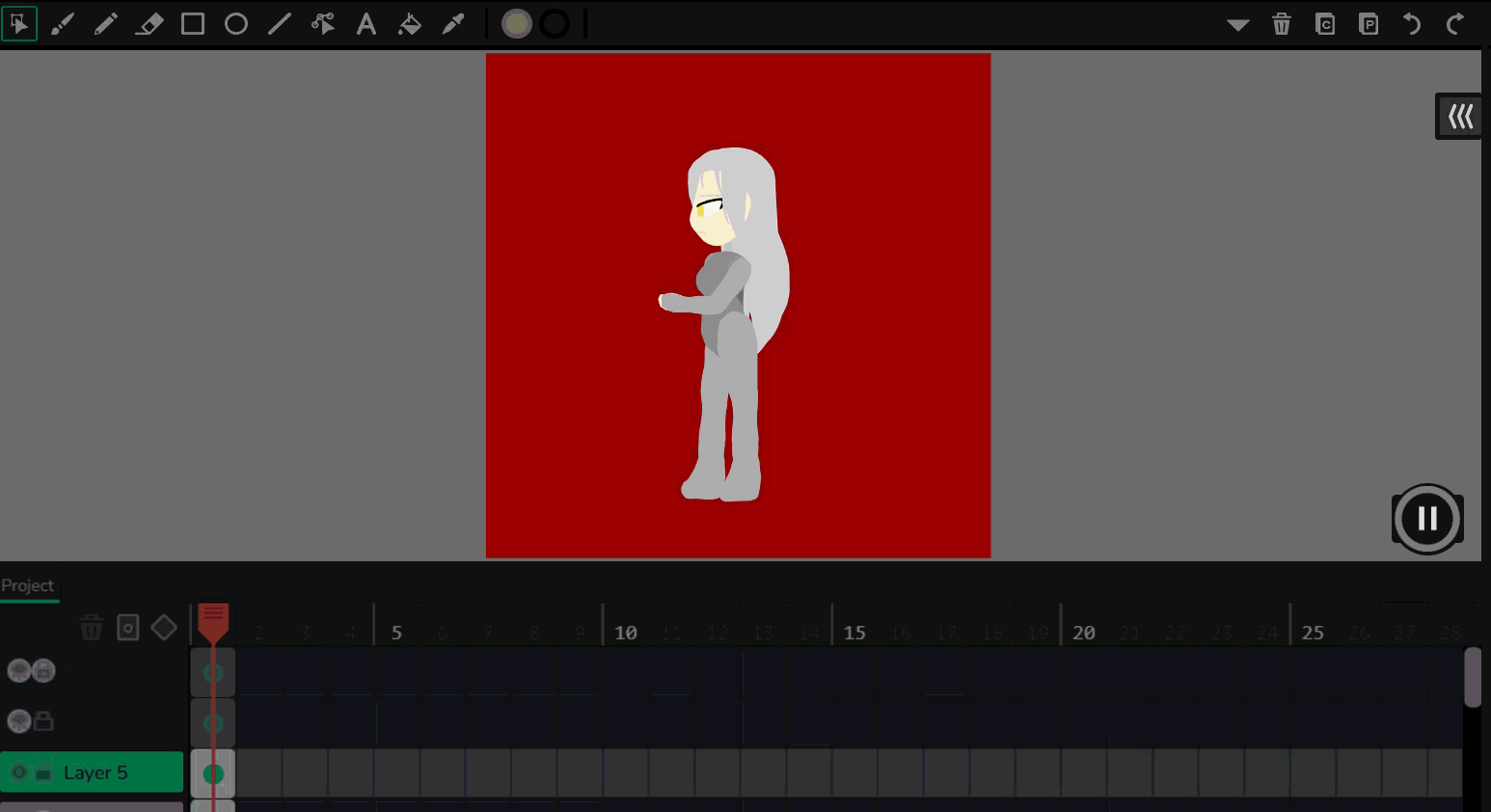Select the Eyedropper tool
Screen dimensions: 1491x812
(453, 24)
